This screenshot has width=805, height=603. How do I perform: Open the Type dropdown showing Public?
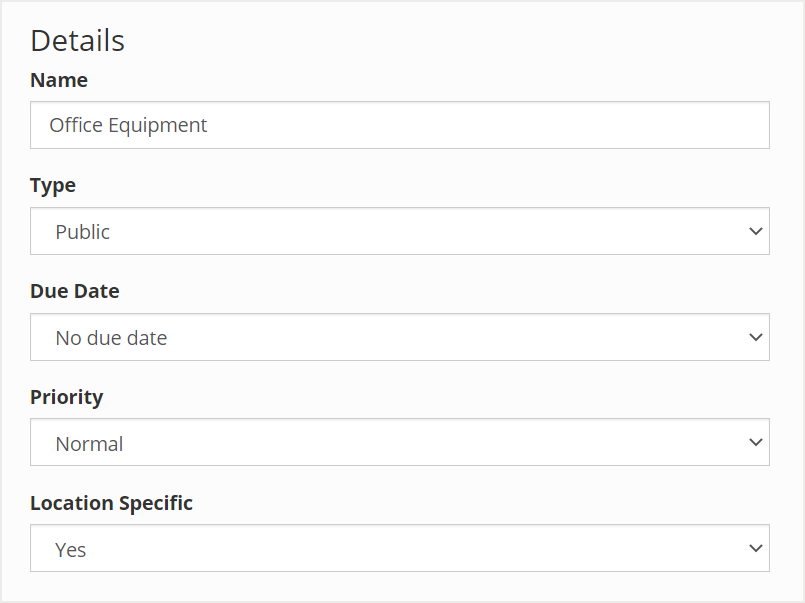coord(400,231)
